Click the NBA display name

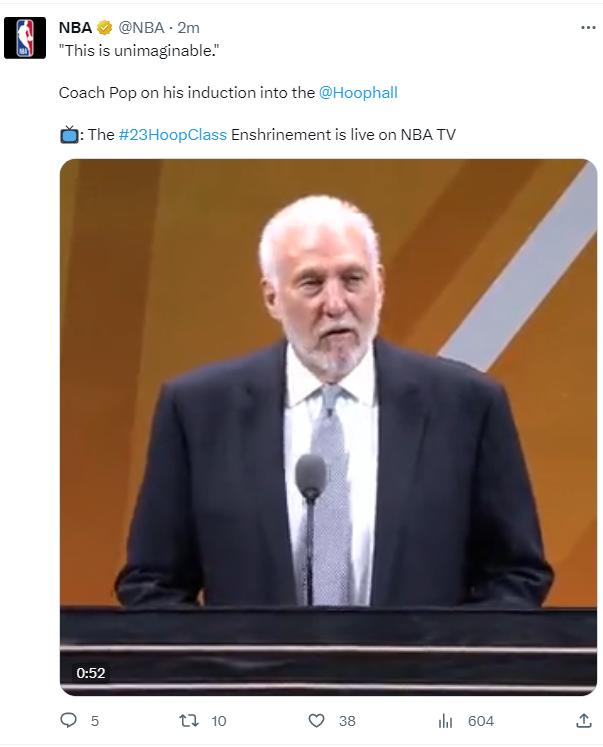(75, 28)
